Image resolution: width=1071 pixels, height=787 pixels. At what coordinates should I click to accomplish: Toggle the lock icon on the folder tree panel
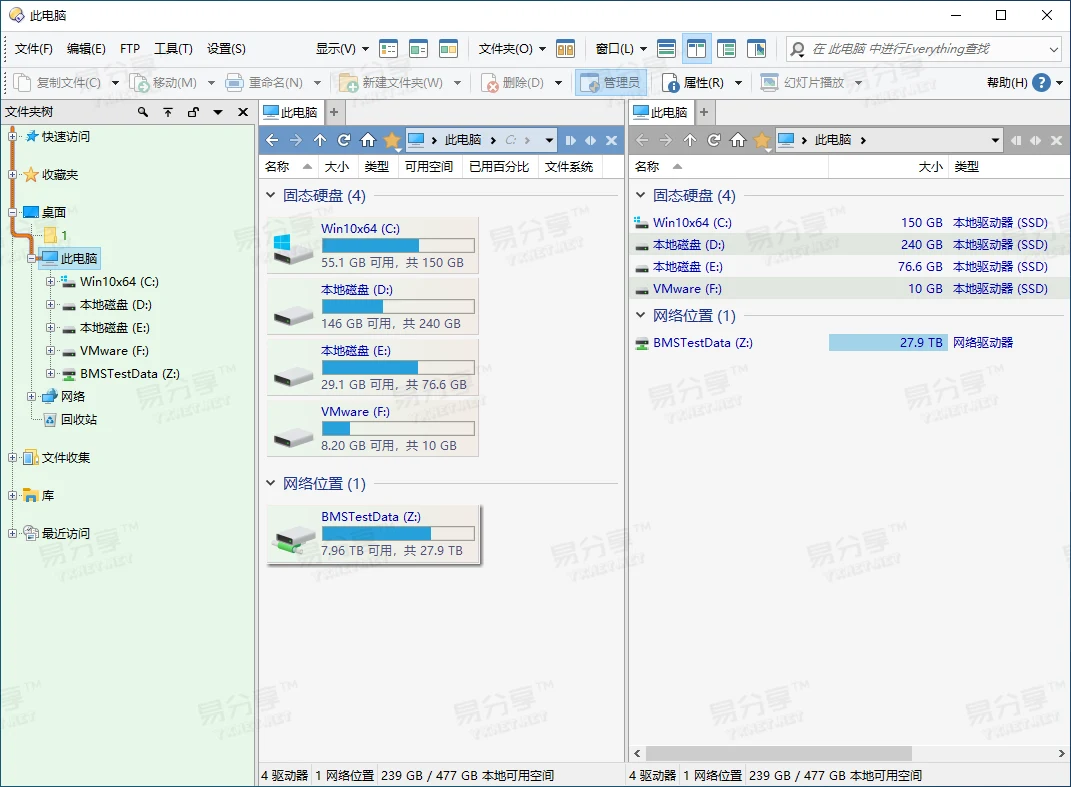[x=192, y=111]
